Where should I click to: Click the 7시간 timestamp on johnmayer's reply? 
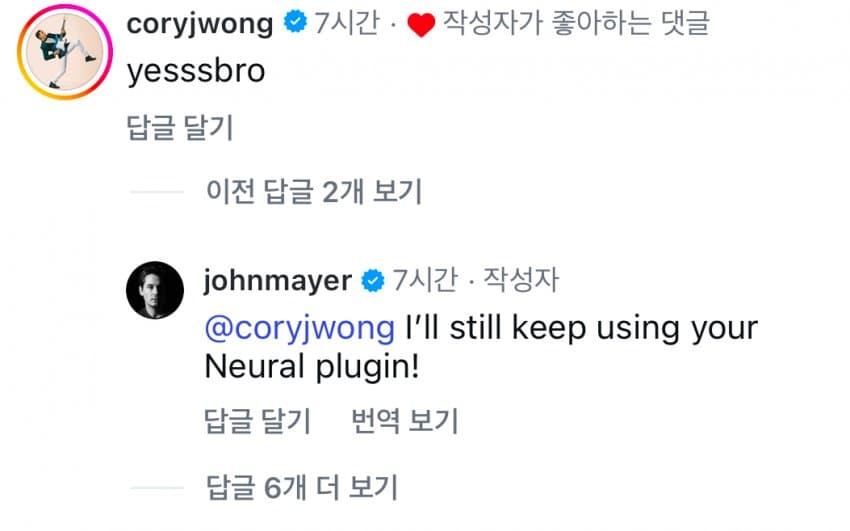(x=425, y=280)
